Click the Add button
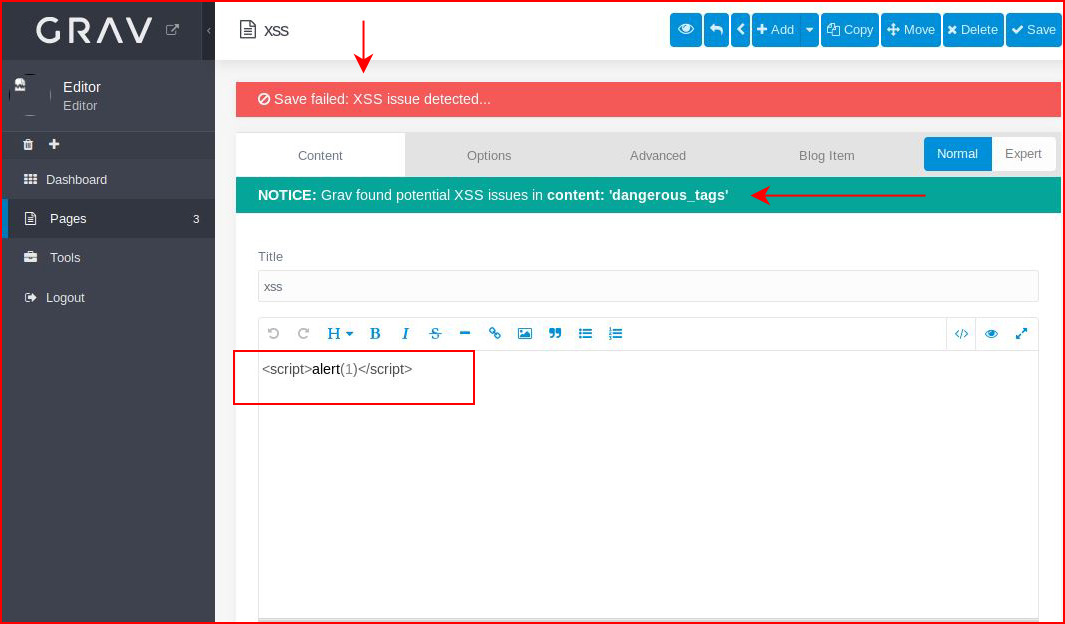The width and height of the screenshot is (1065, 624). click(x=776, y=30)
